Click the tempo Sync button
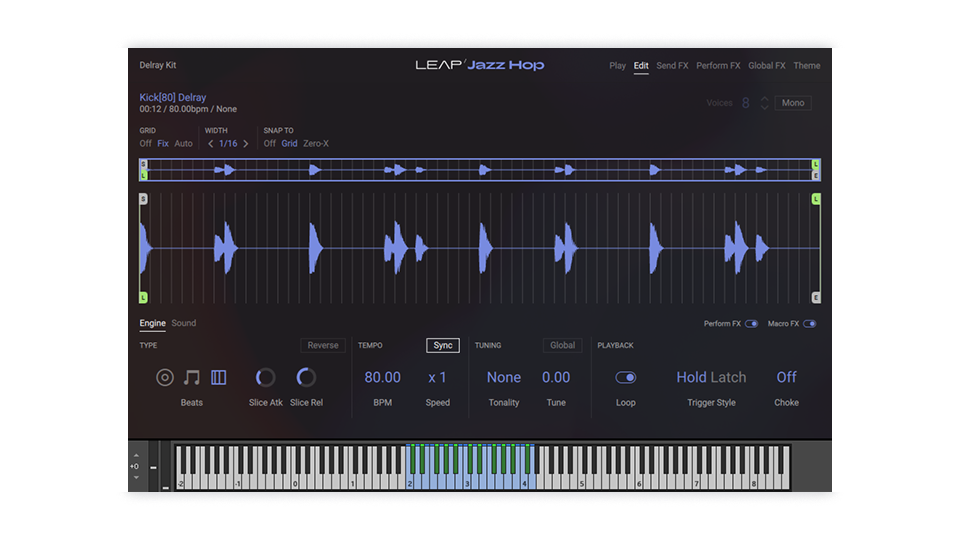Image resolution: width=960 pixels, height=540 pixels. point(443,346)
